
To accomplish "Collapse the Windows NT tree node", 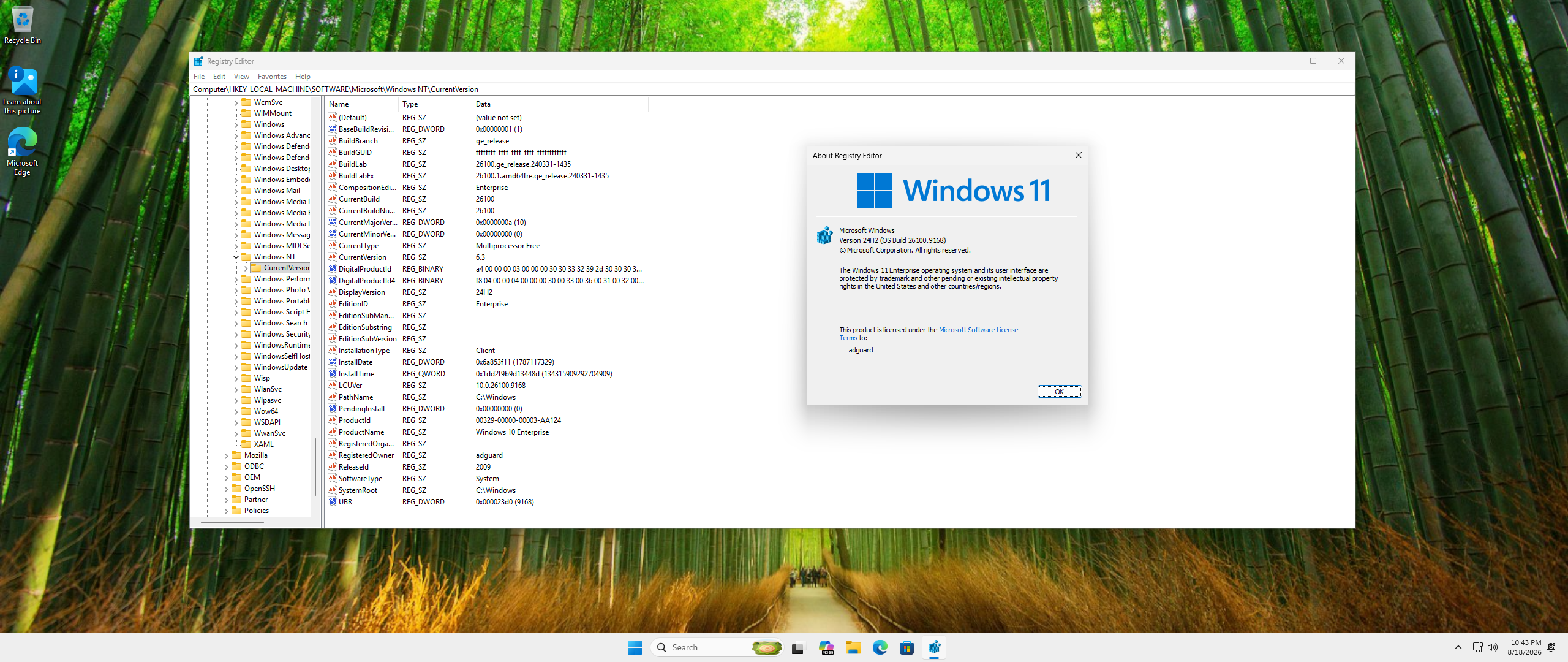I will [236, 257].
